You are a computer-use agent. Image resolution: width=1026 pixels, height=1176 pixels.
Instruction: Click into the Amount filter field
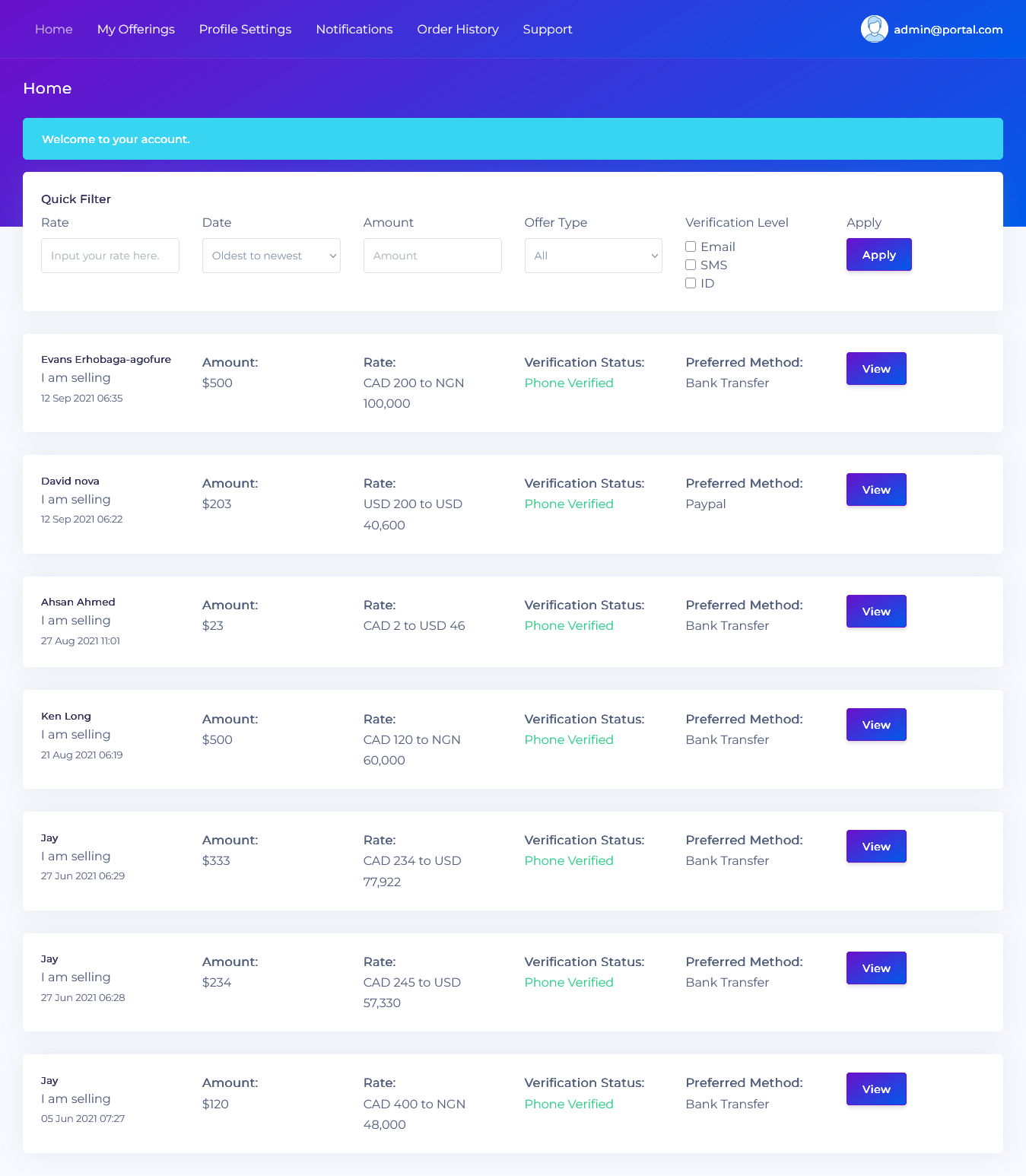tap(432, 256)
